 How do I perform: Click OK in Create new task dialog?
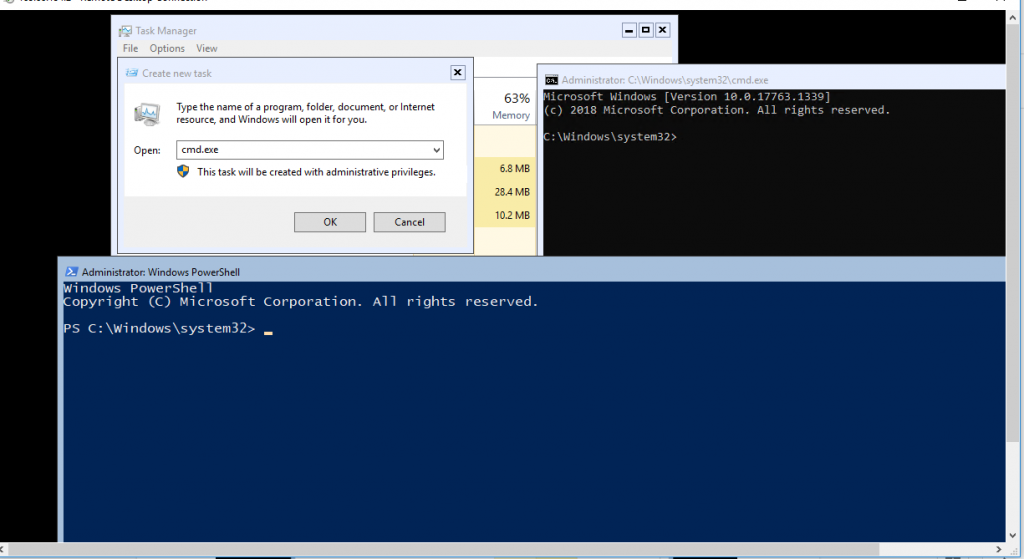[330, 222]
